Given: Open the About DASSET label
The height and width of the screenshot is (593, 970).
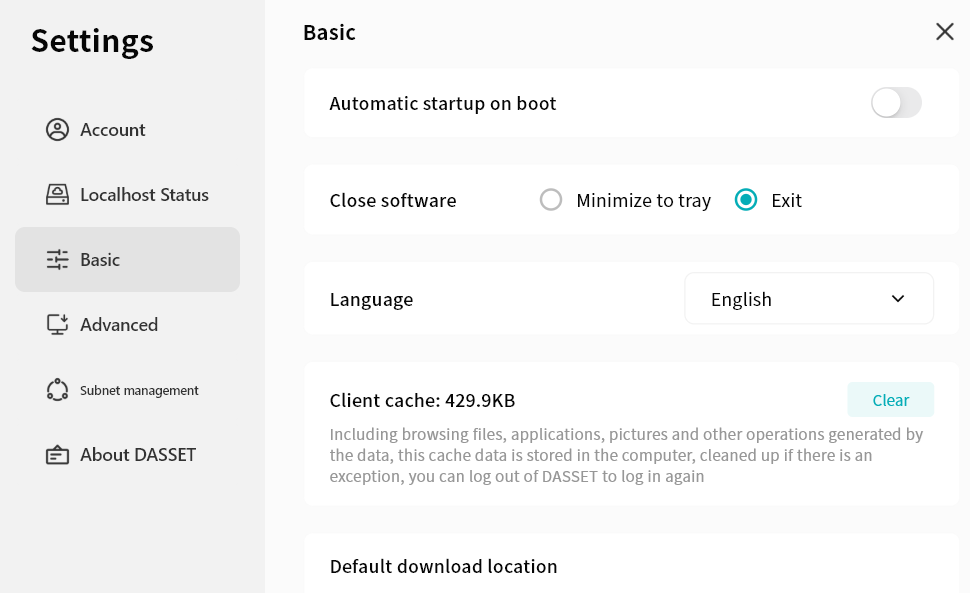Looking at the screenshot, I should click(138, 455).
